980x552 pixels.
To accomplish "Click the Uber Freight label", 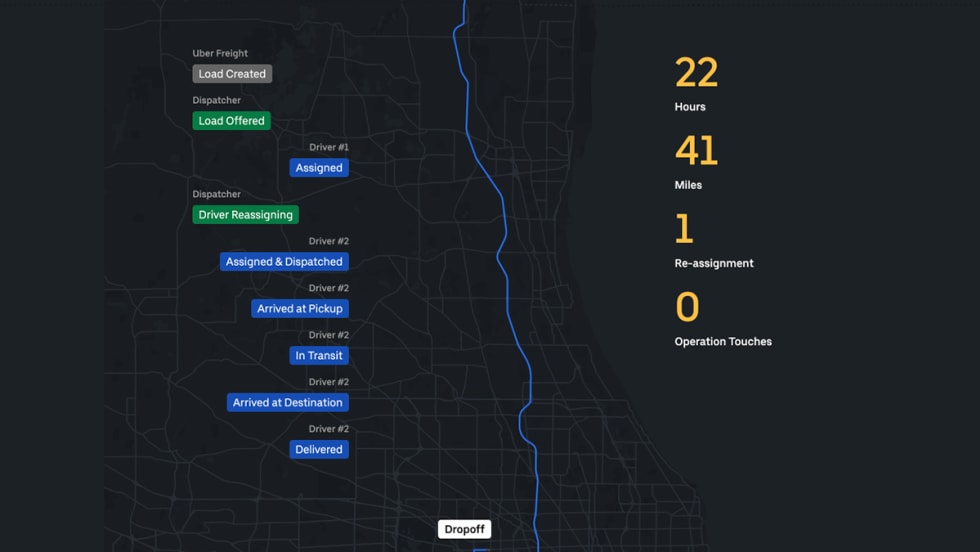I will [x=220, y=54].
